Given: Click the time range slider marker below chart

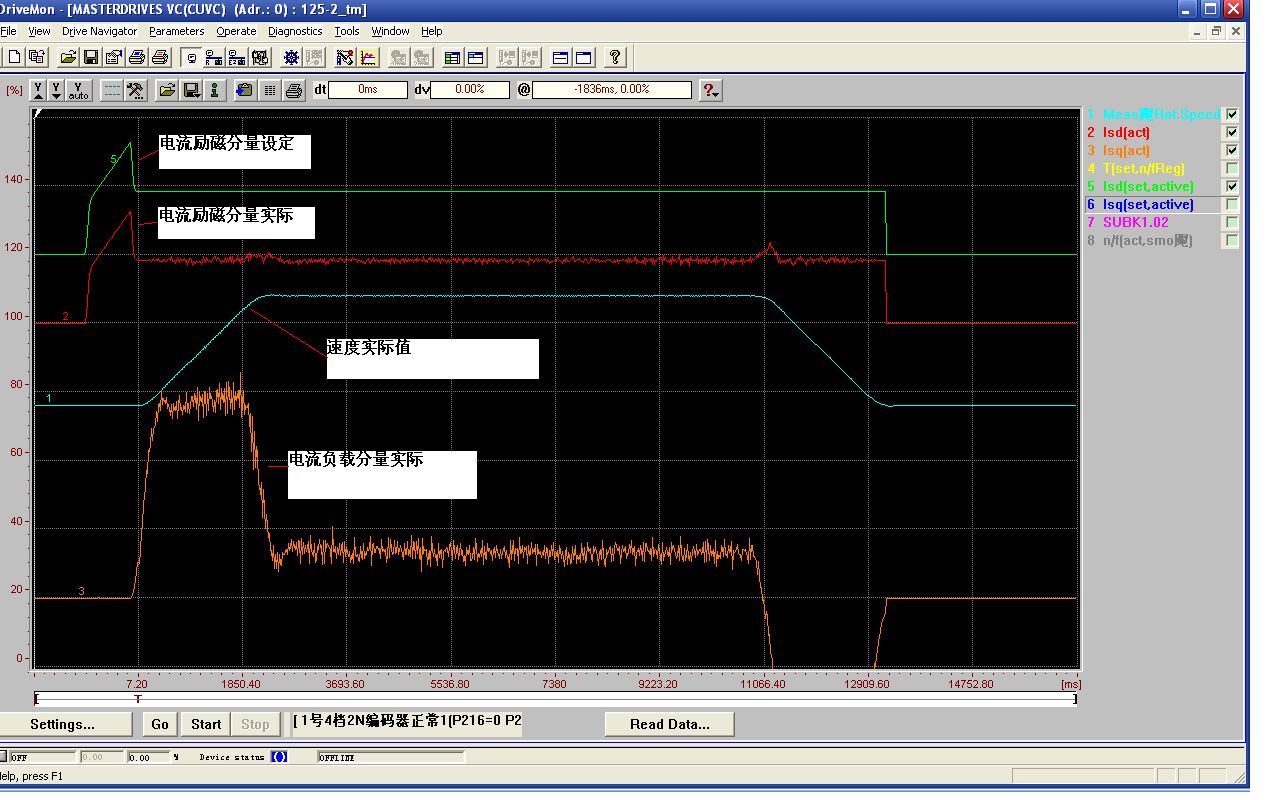Looking at the screenshot, I should tap(138, 699).
